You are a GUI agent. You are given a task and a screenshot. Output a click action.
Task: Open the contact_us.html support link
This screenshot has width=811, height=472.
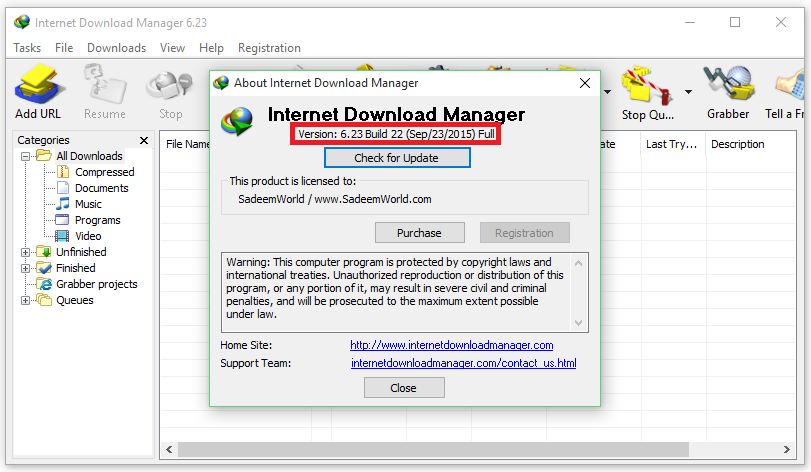click(463, 363)
